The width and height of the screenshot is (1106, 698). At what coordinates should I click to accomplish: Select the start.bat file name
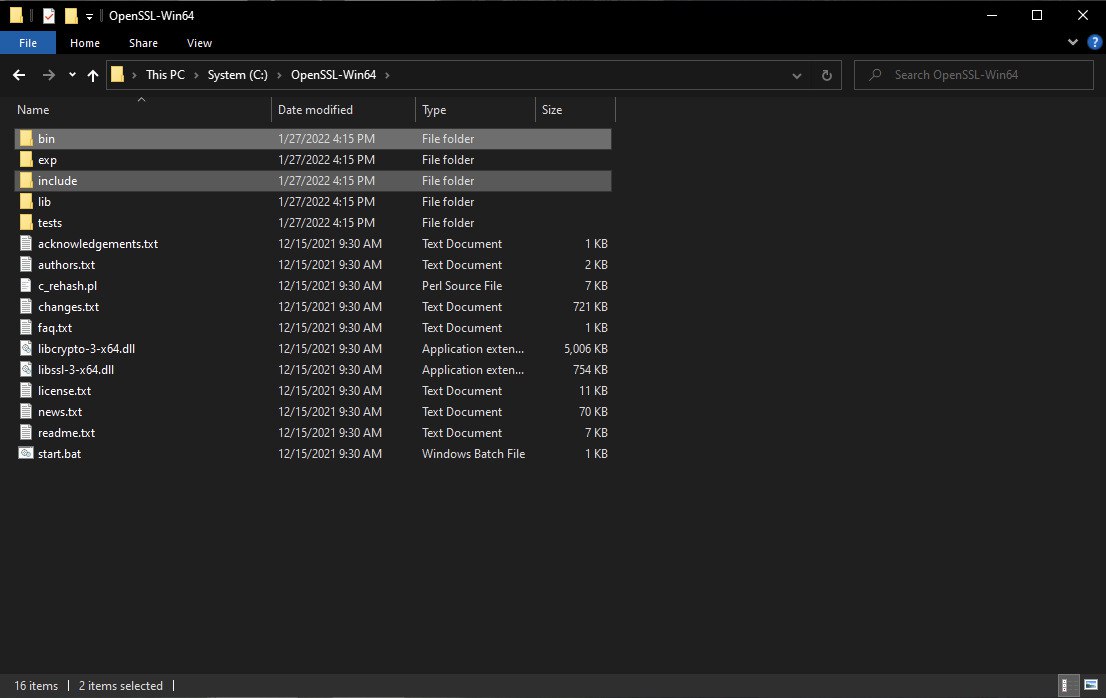coord(59,453)
